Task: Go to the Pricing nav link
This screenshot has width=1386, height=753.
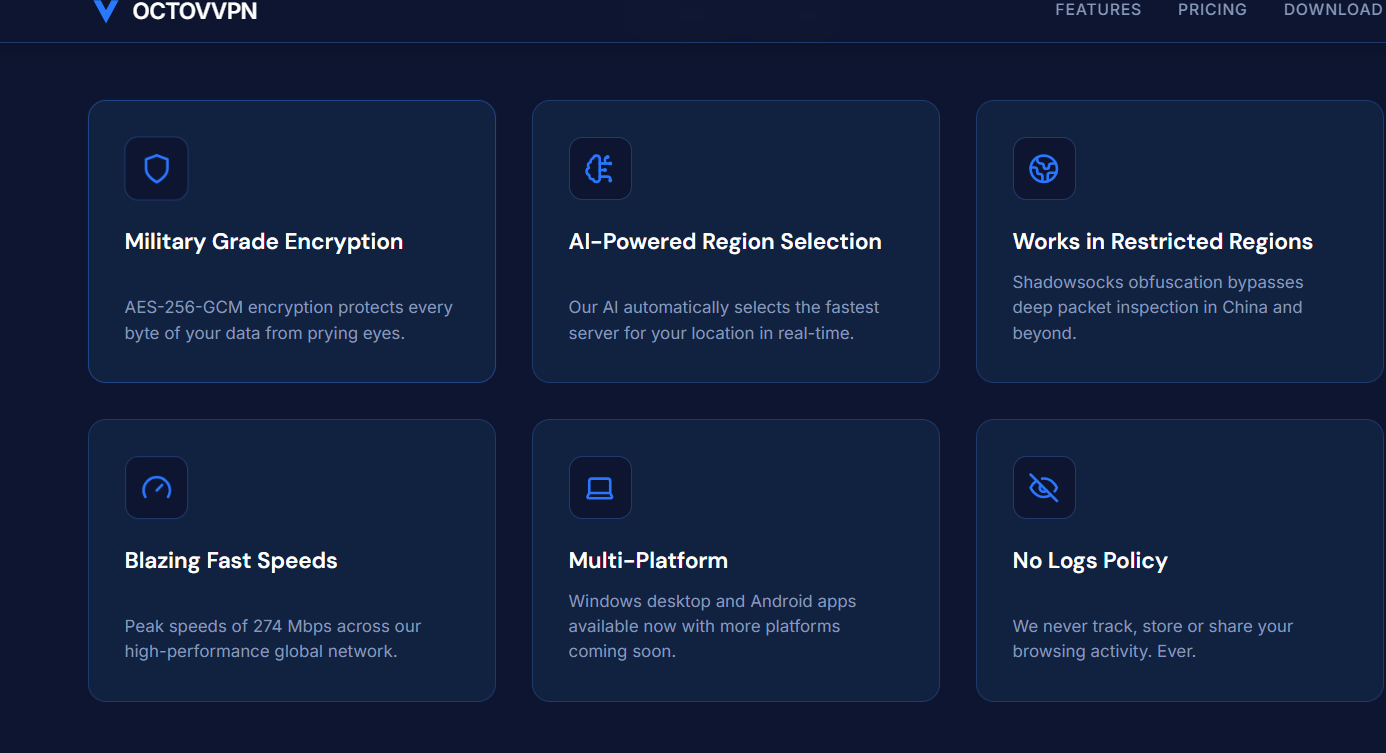Action: 1212,10
